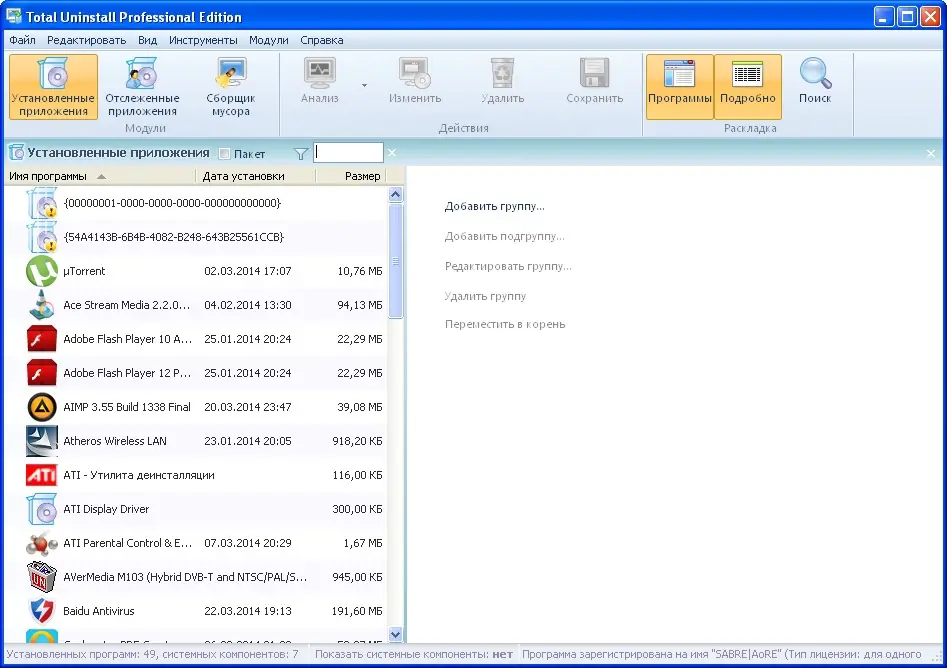Click the date 07.03.2014 20:29

point(248,543)
